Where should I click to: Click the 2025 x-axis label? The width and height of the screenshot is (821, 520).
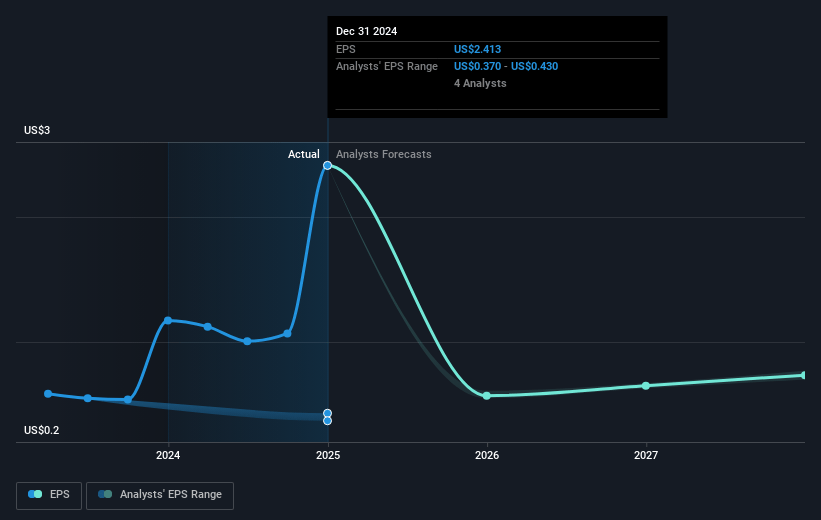[328, 456]
